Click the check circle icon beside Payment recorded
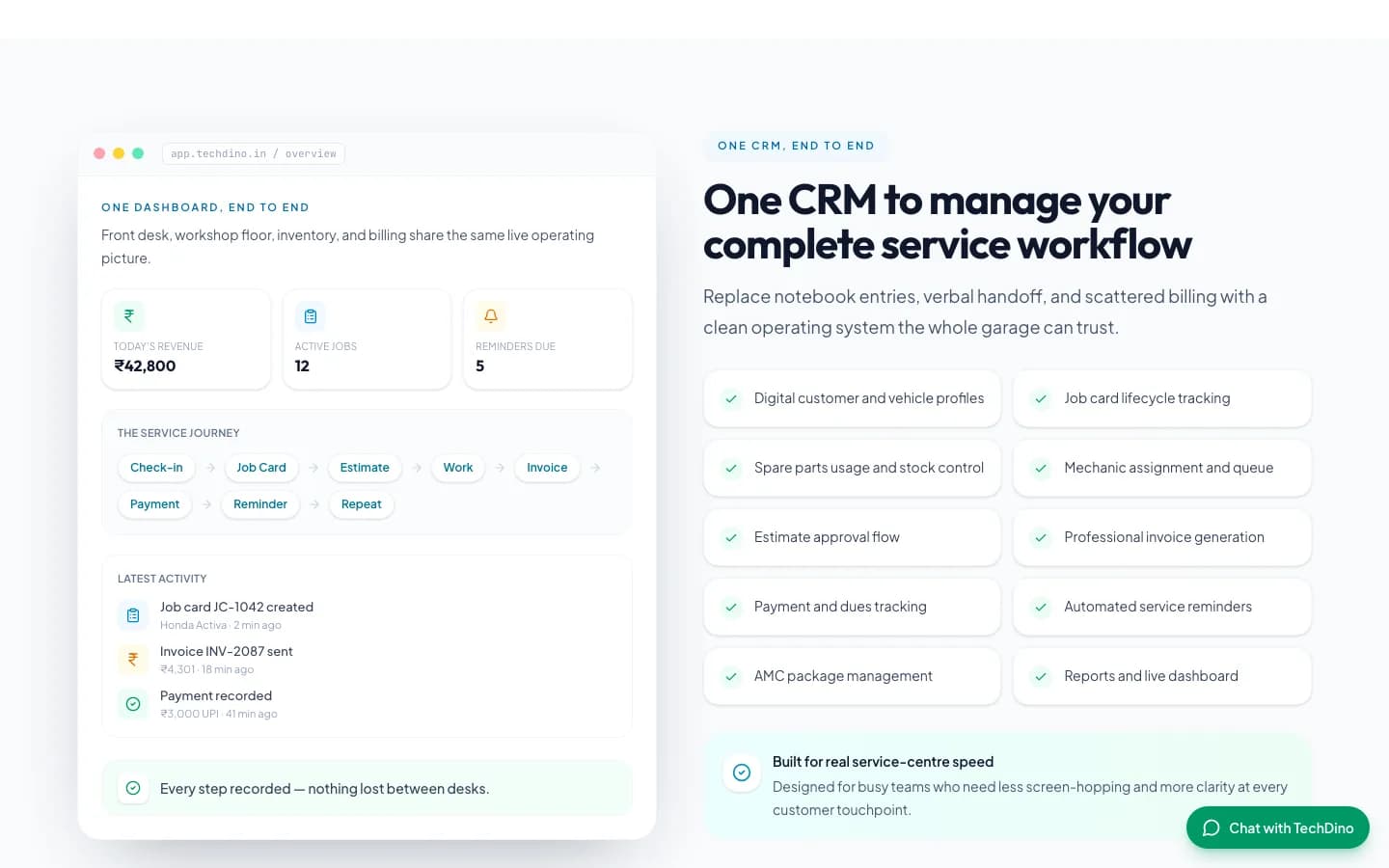Screen dimensions: 1389x868 (x=133, y=704)
